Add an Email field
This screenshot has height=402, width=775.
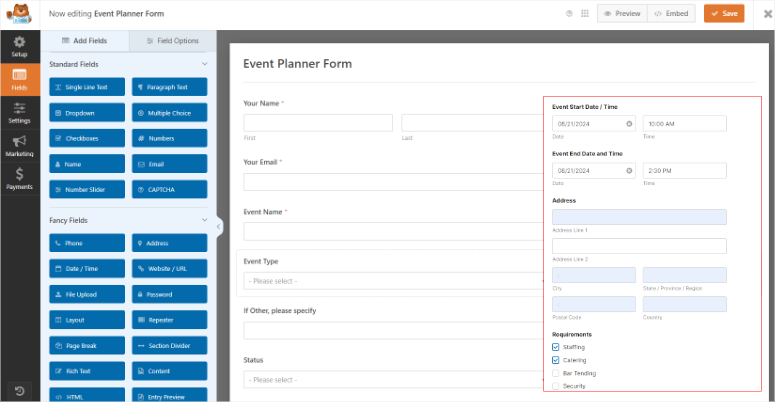coord(170,164)
